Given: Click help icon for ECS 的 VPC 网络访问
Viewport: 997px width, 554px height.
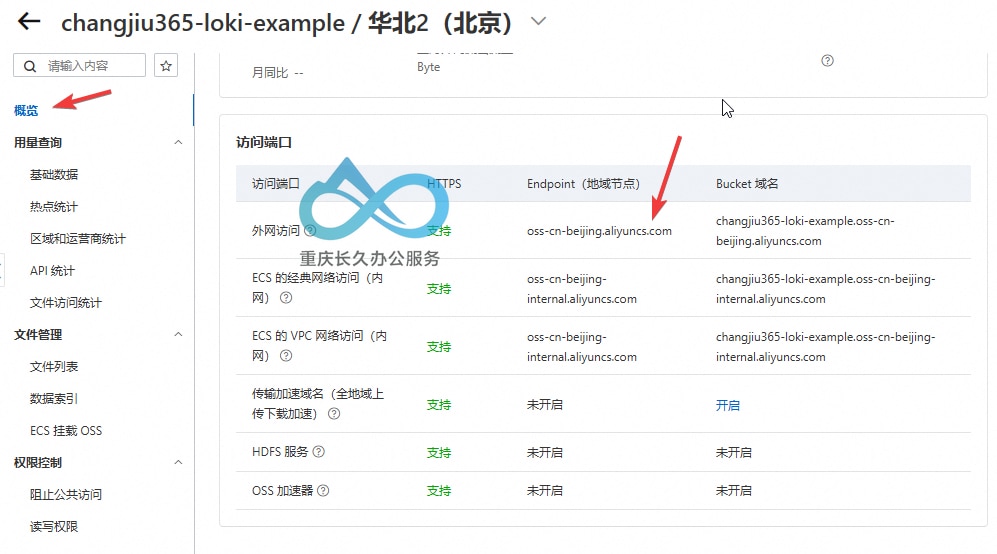Looking at the screenshot, I should click(x=286, y=356).
